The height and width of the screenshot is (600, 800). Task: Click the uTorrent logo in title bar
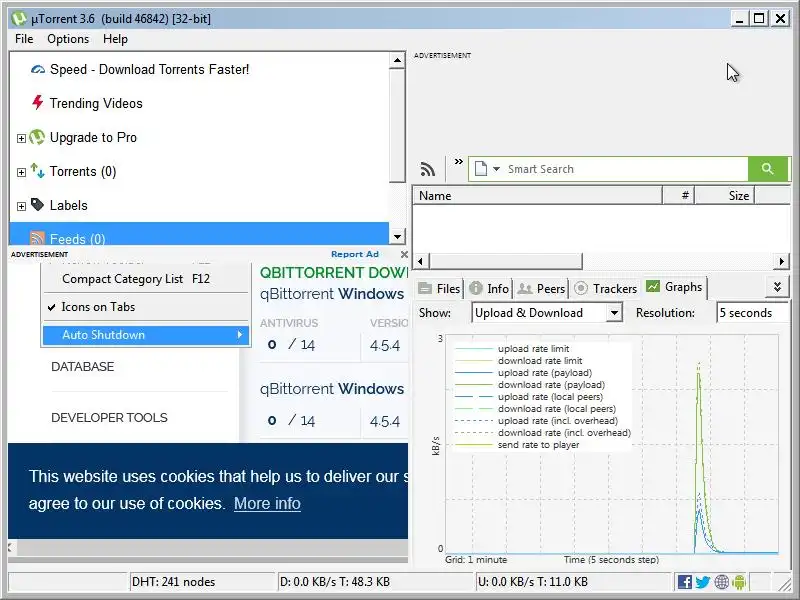pyautogui.click(x=19, y=19)
